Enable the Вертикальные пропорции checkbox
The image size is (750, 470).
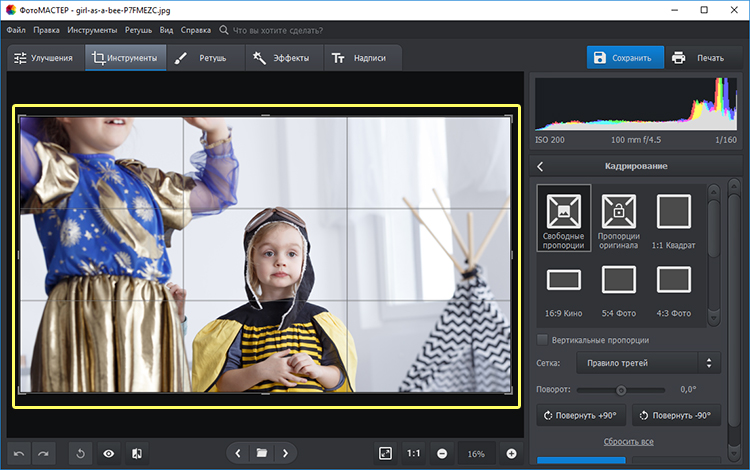click(543, 340)
